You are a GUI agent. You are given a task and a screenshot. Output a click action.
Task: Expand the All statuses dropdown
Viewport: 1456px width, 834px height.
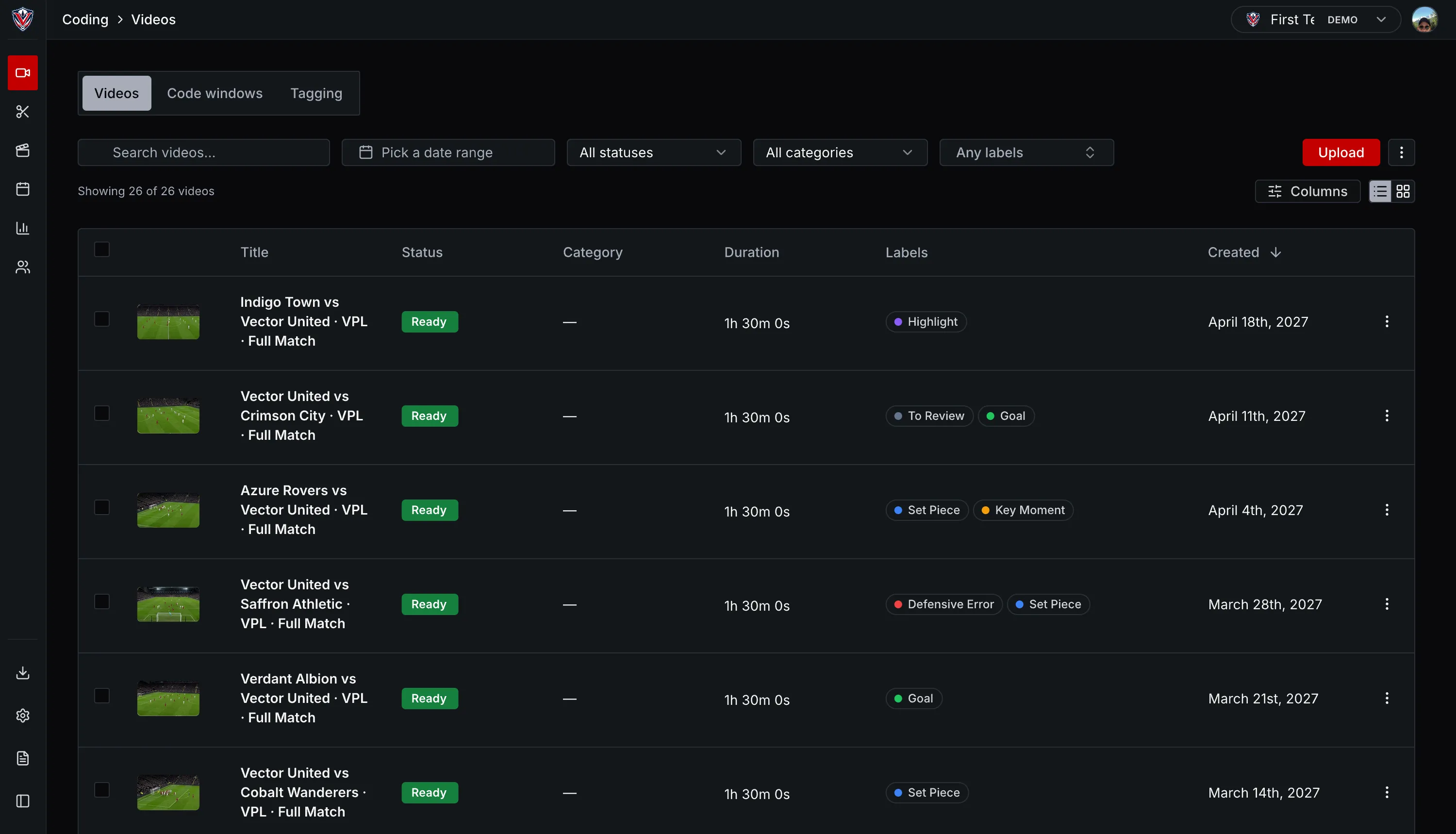(x=654, y=152)
